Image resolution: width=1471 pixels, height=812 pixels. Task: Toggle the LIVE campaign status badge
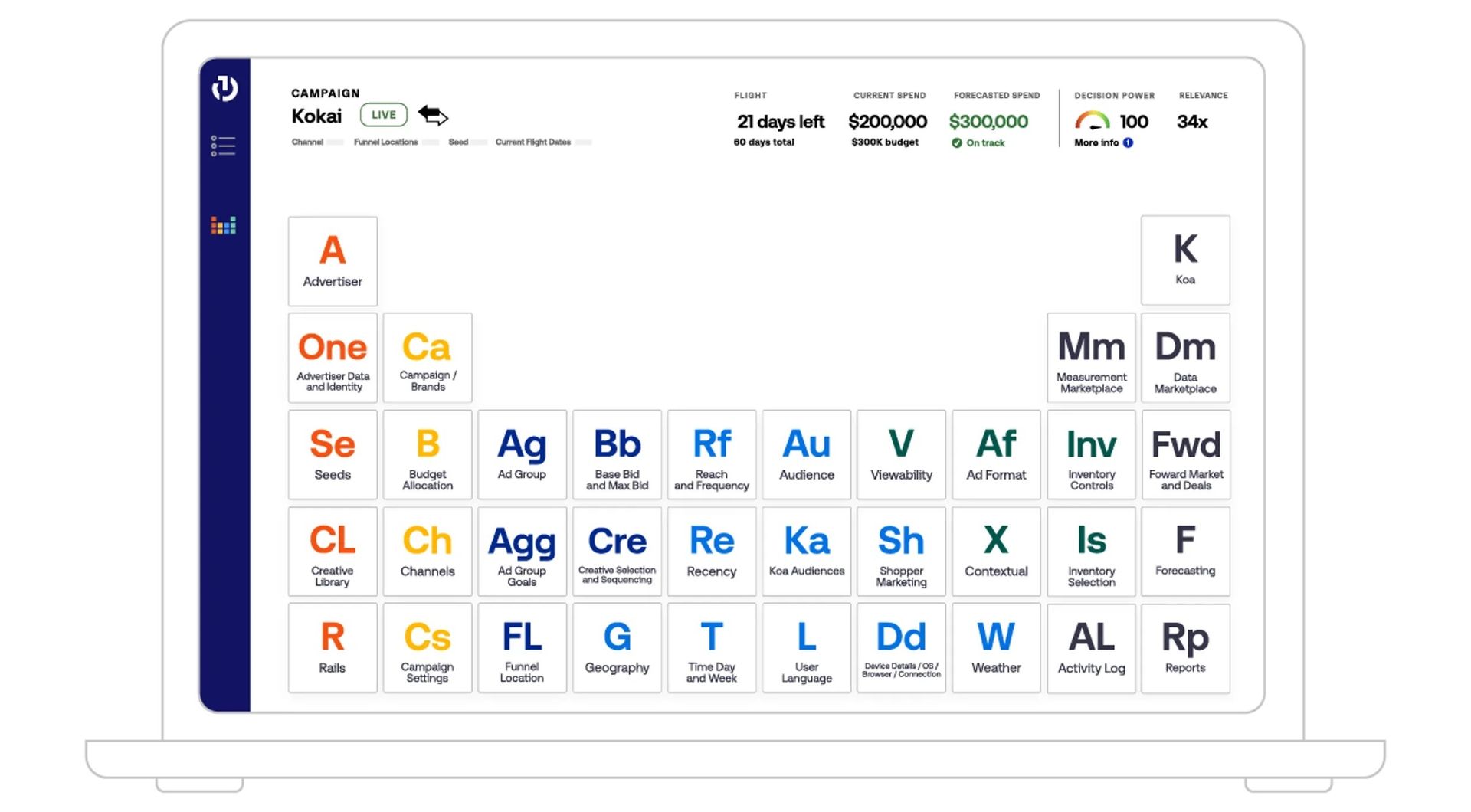click(384, 115)
